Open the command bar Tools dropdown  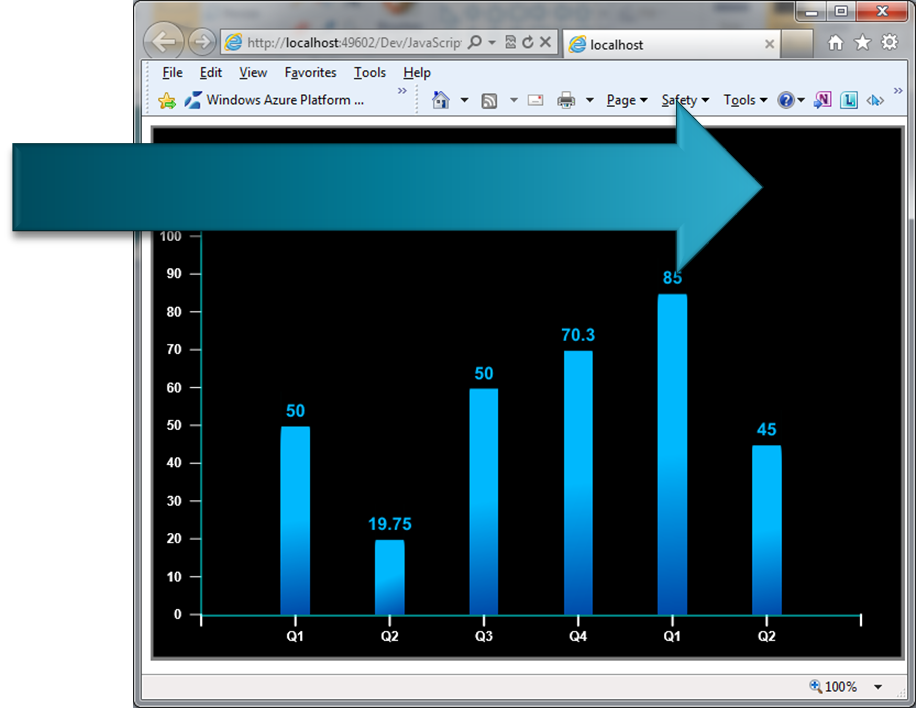[x=745, y=100]
